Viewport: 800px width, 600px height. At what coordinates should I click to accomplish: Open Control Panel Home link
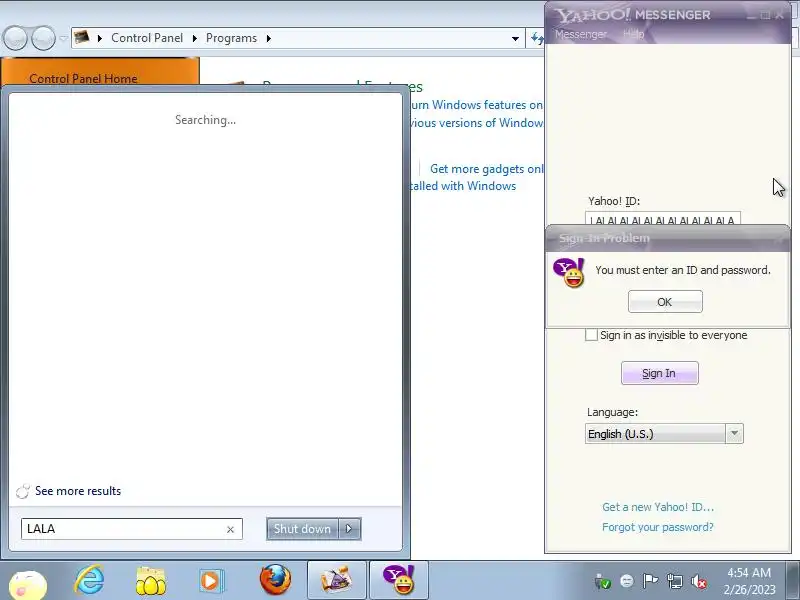click(x=83, y=79)
